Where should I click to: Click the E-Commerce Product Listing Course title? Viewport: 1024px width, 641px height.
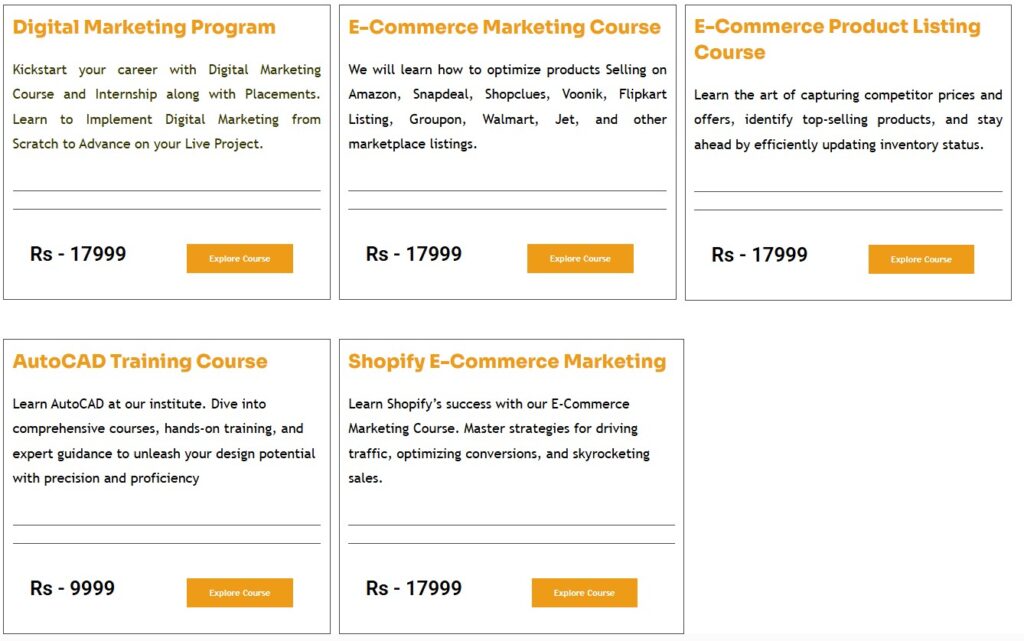coord(837,39)
